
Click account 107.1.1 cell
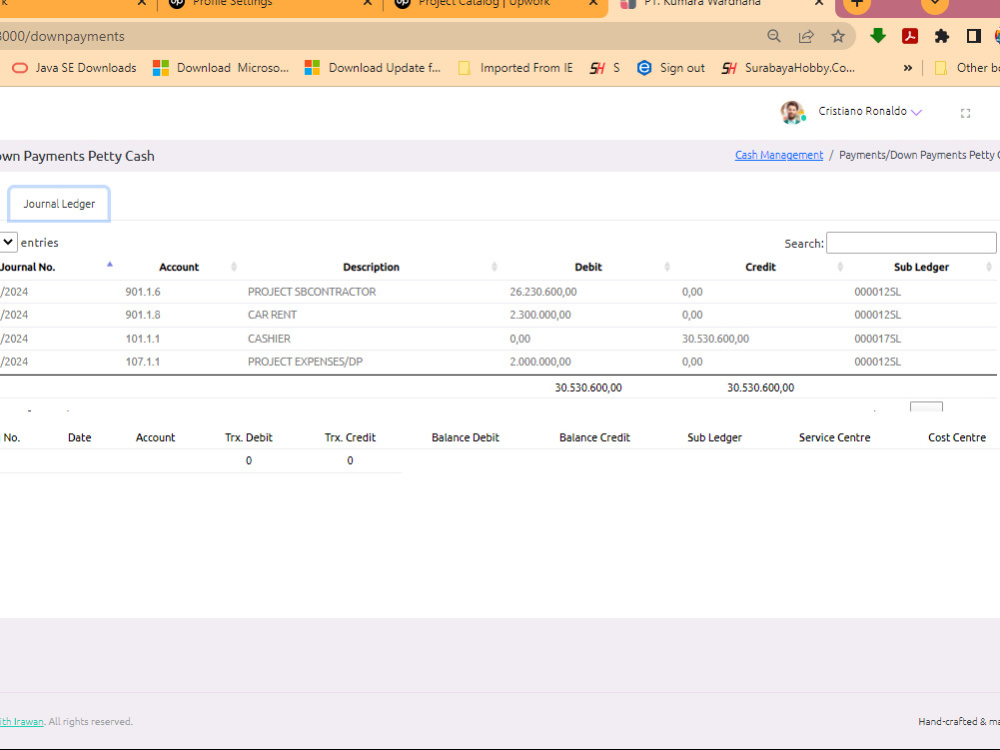pyautogui.click(x=143, y=362)
